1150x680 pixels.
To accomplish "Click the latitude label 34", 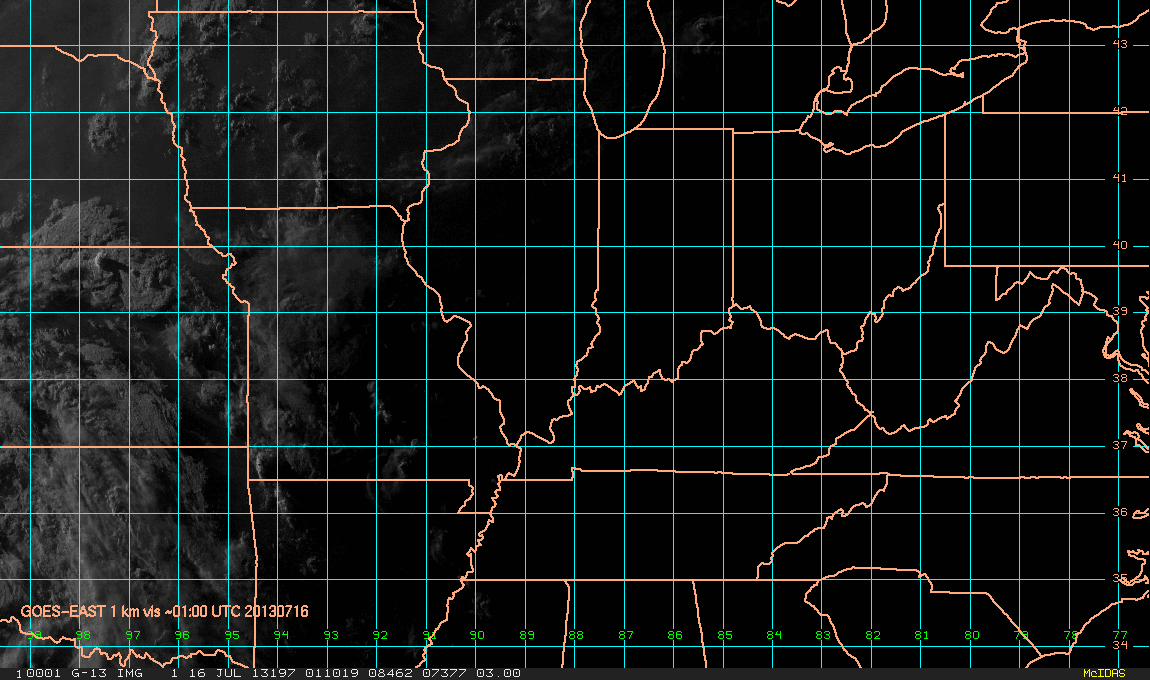I will pyautogui.click(x=1120, y=645).
